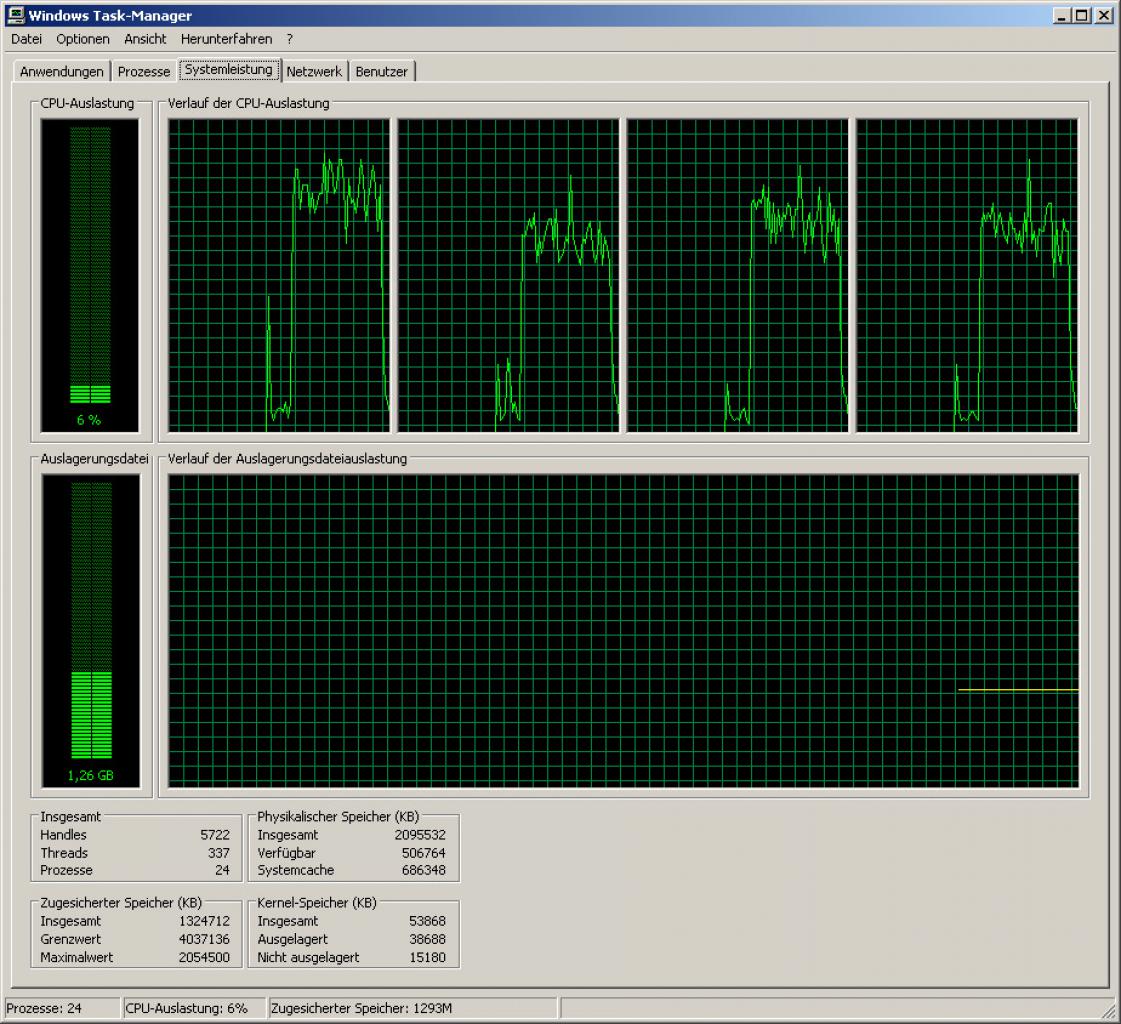
Task: Click the Systemcache value 686348
Action: pos(423,870)
